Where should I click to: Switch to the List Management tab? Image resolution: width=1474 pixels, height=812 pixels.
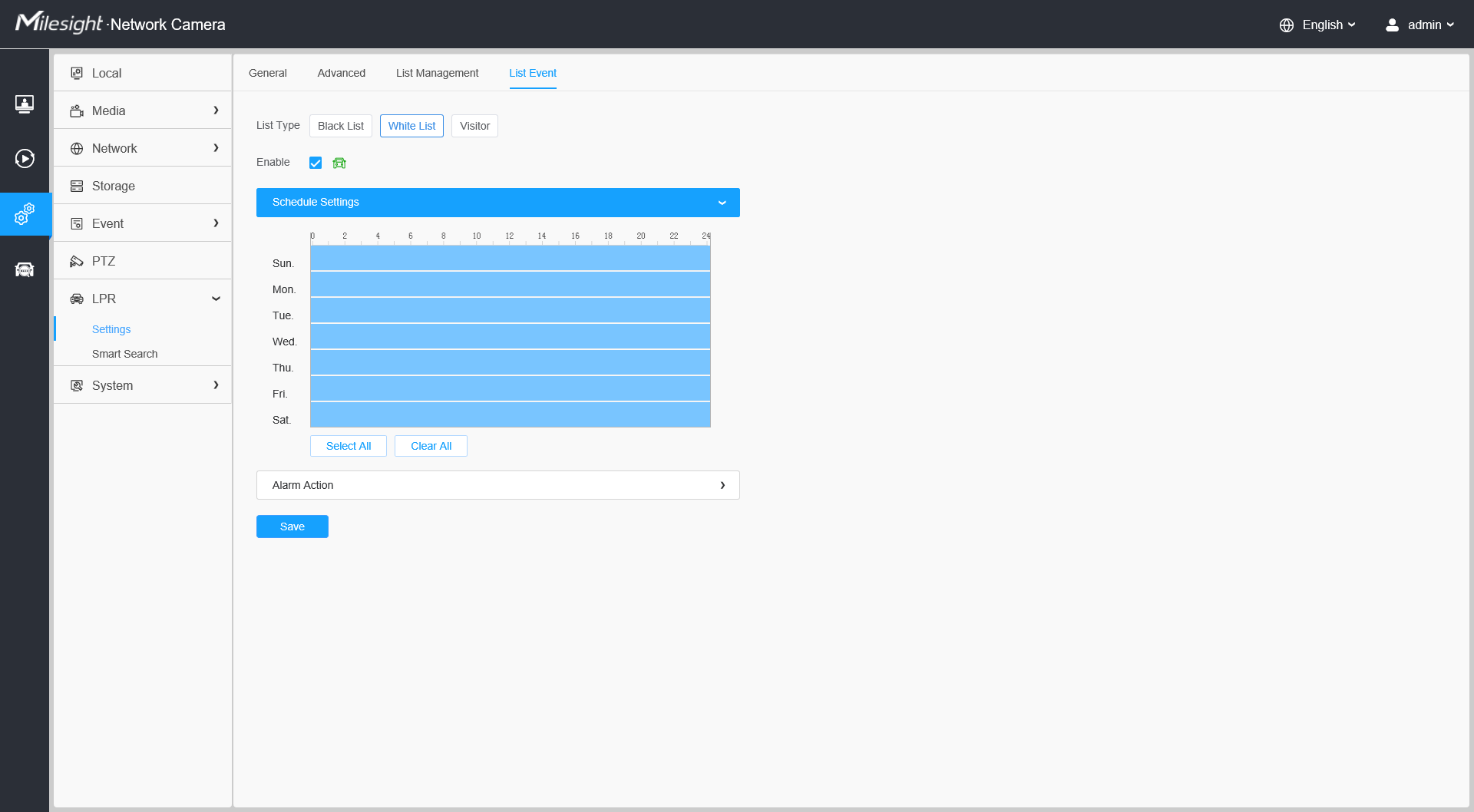[x=437, y=73]
